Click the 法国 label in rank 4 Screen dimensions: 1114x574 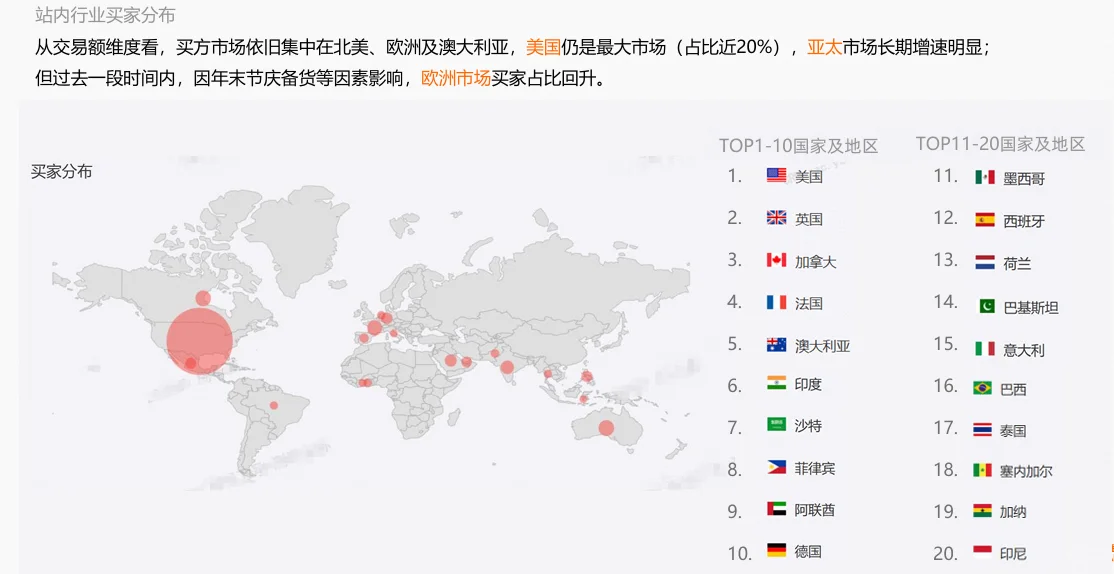809,303
